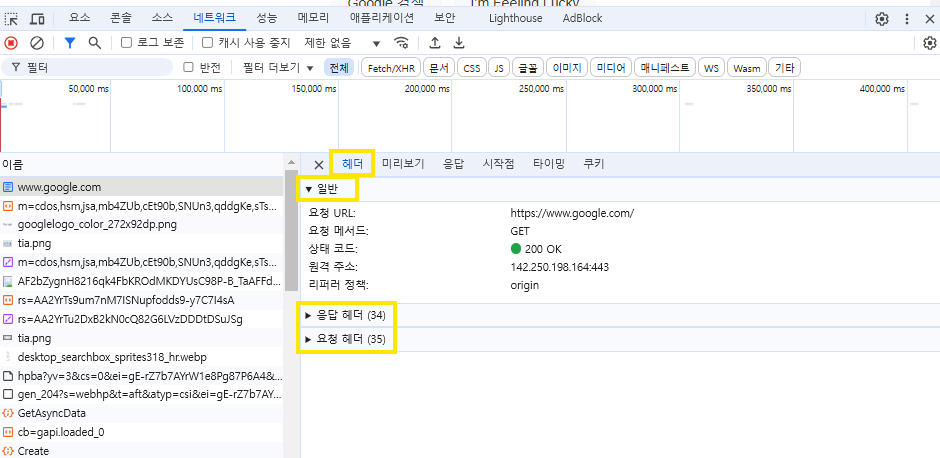
Task: Stop recording network log
Action: (11, 43)
